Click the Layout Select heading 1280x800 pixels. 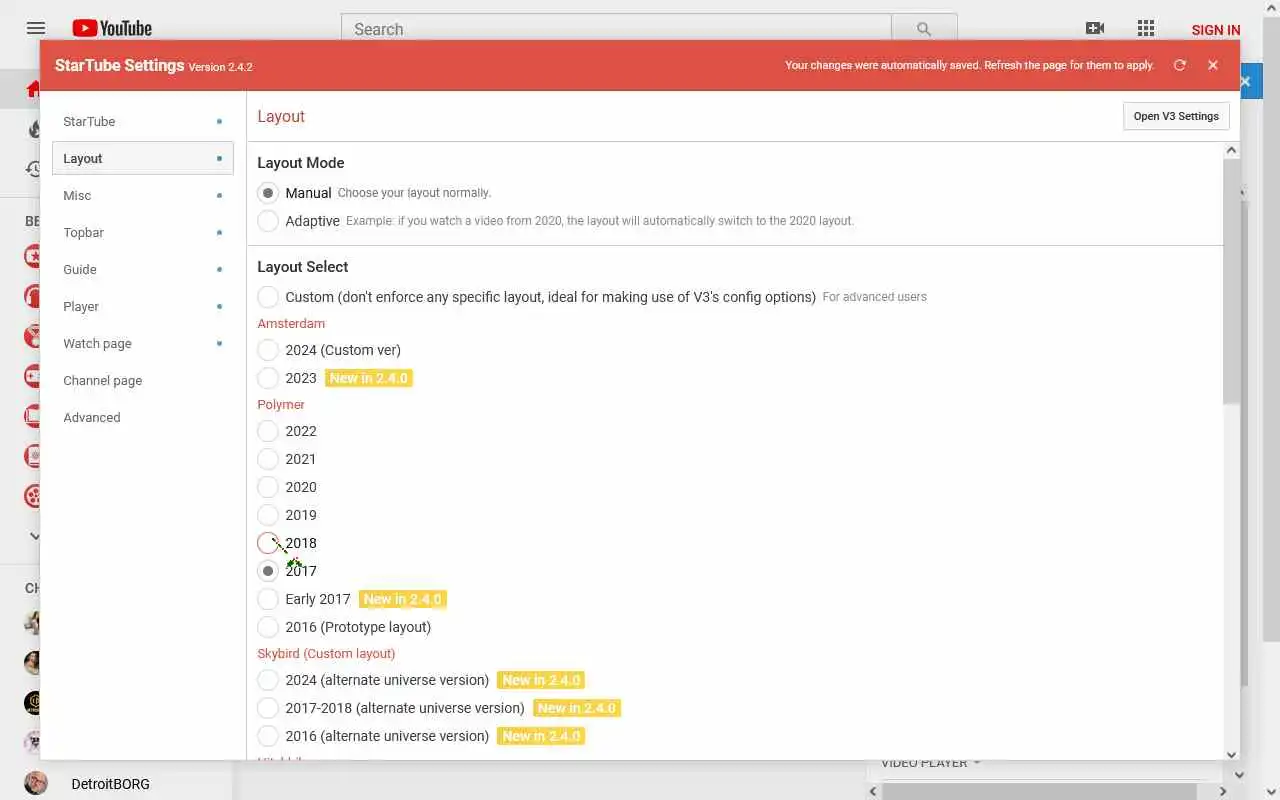pyautogui.click(x=303, y=267)
